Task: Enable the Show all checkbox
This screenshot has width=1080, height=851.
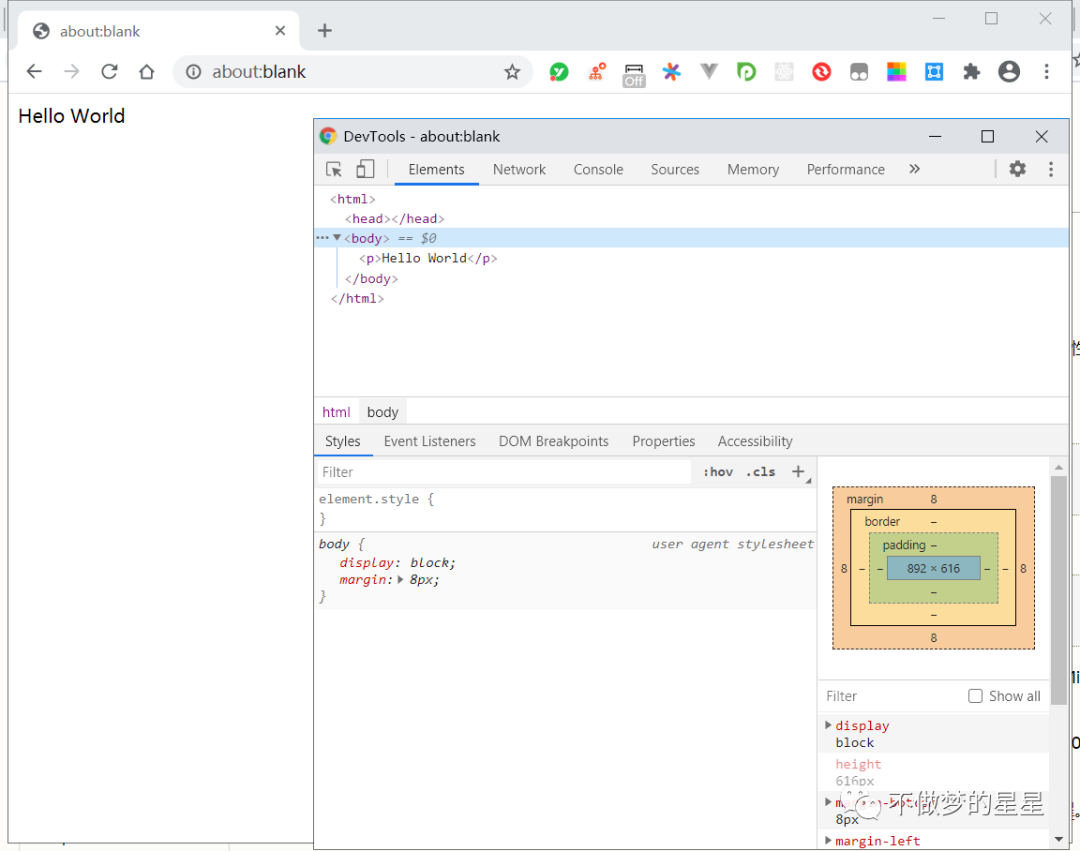Action: (975, 696)
